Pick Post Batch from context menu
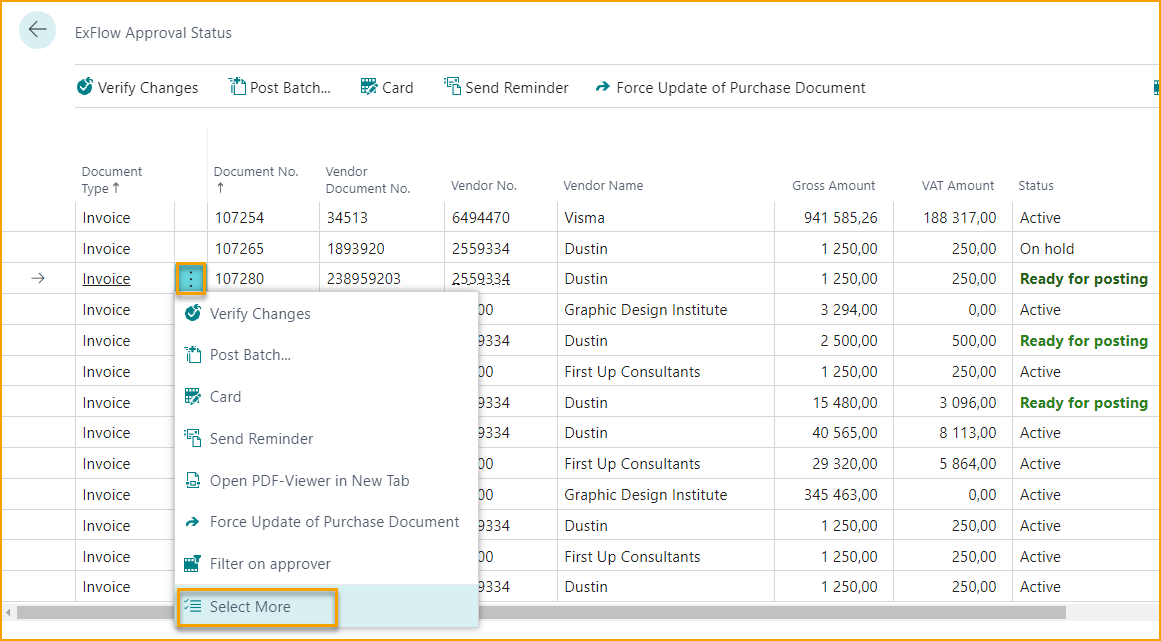The image size is (1161, 641). tap(250, 355)
